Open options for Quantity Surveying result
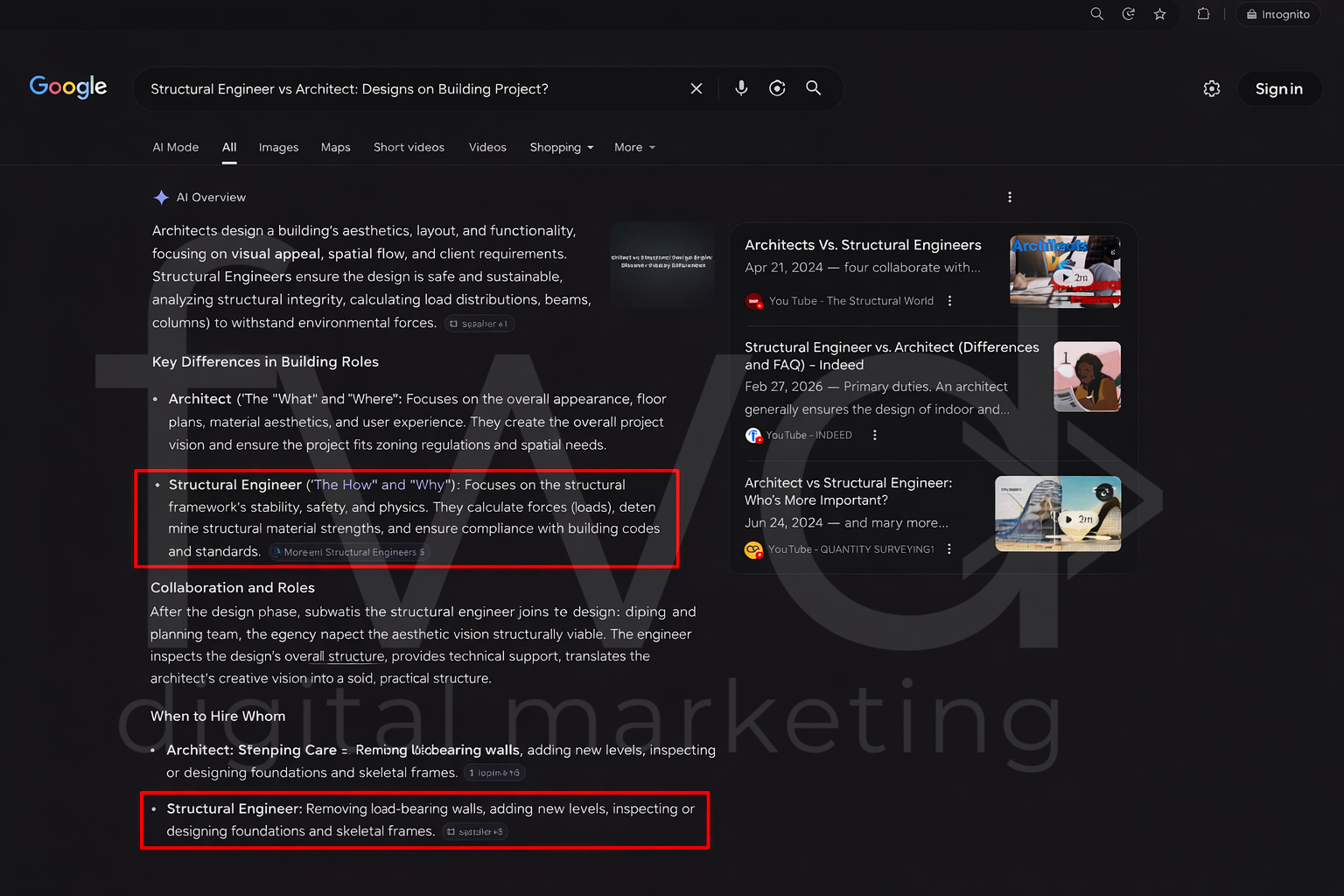The image size is (1344, 896). coord(949,549)
